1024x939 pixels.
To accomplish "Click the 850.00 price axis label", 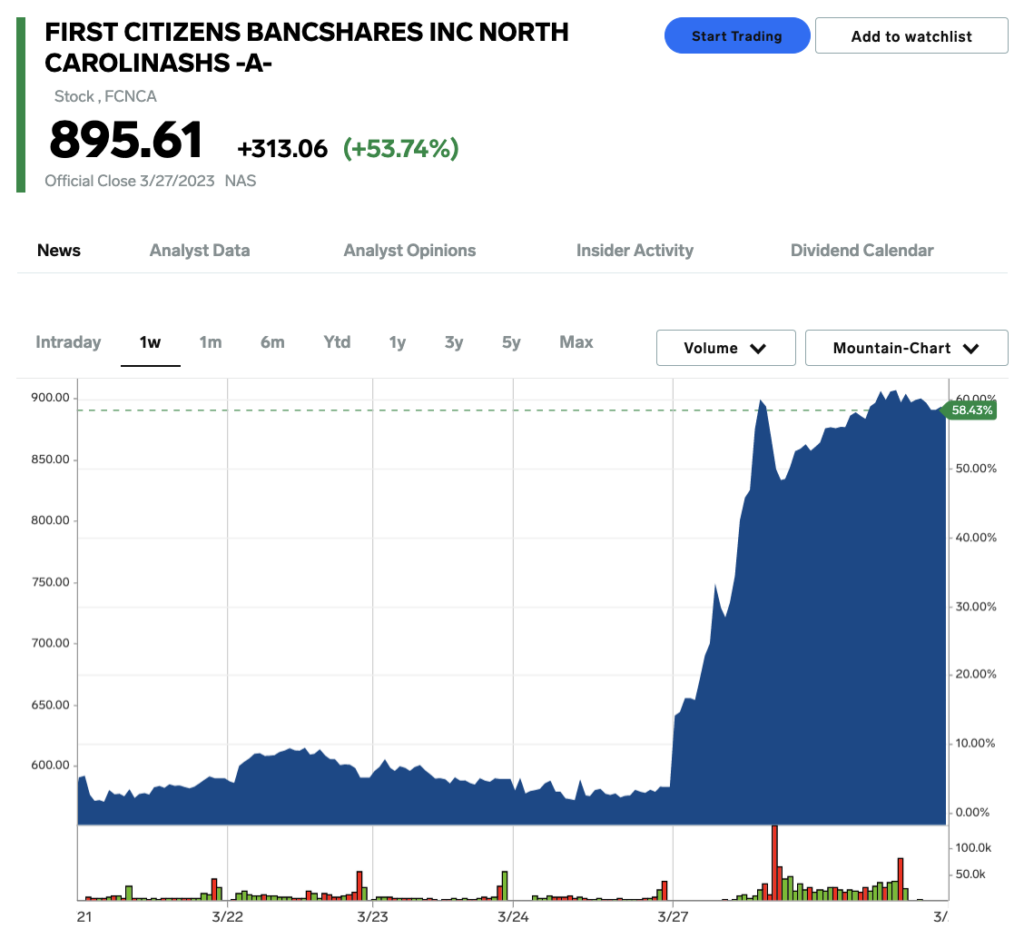I will [50, 459].
